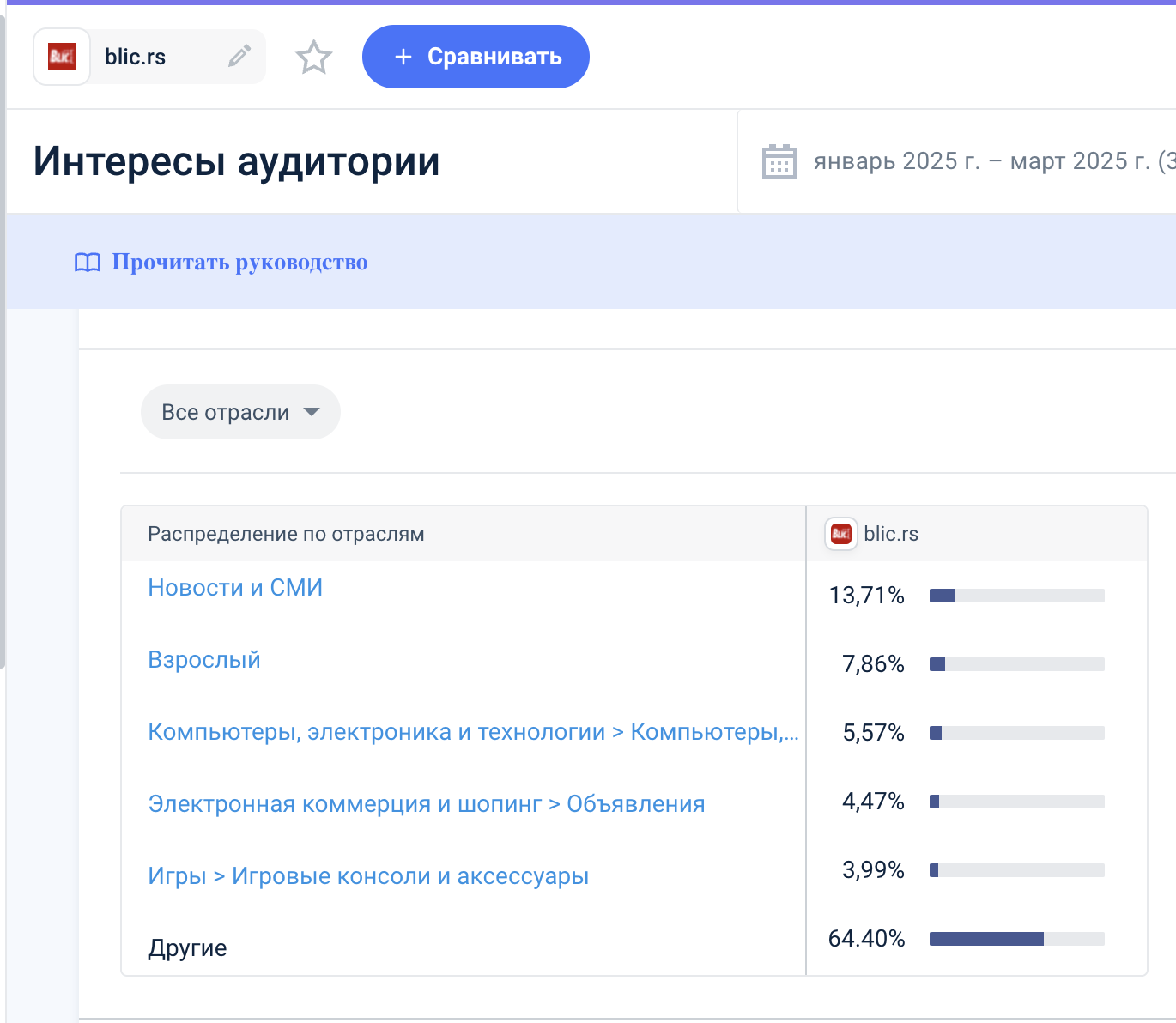Add blic.rs to favorites with star icon

point(314,58)
